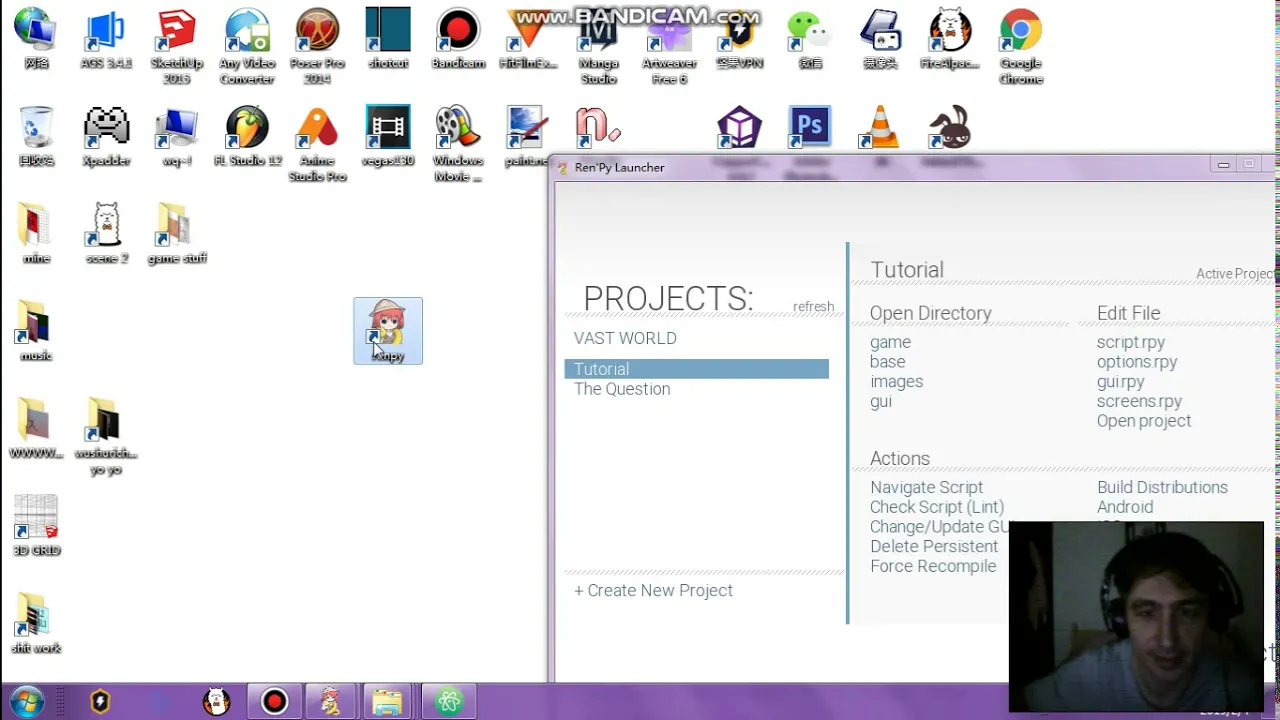Screen dimensions: 1280x720
Task: Open the Xpadder desktop shortcut
Action: tap(106, 137)
